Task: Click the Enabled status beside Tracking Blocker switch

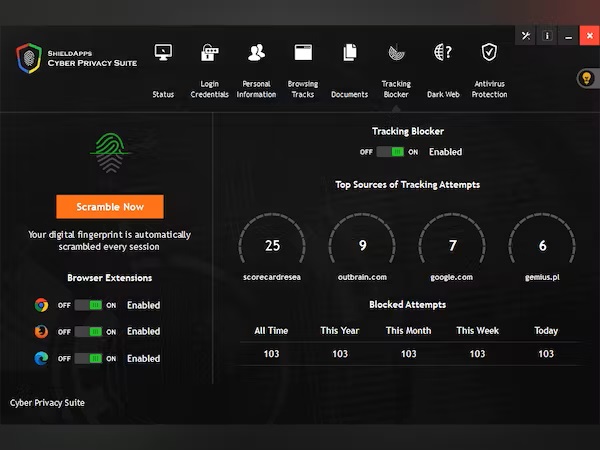Action: click(445, 152)
